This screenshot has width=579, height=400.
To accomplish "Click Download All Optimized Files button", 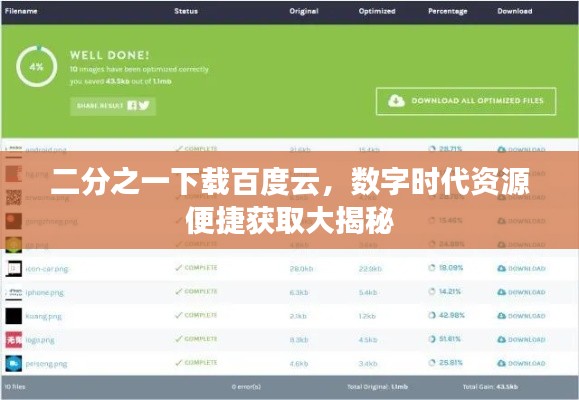I will coord(466,101).
